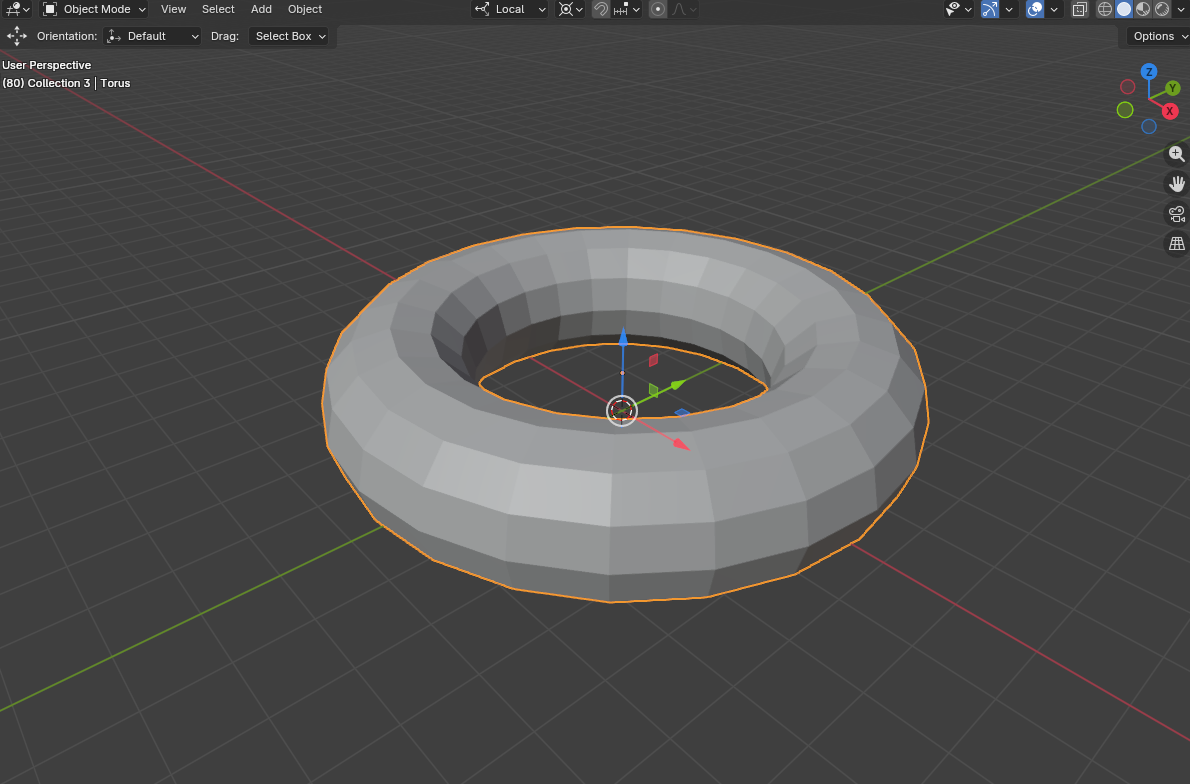The width and height of the screenshot is (1190, 784).
Task: Click the pan view hand icon
Action: pyautogui.click(x=1176, y=184)
